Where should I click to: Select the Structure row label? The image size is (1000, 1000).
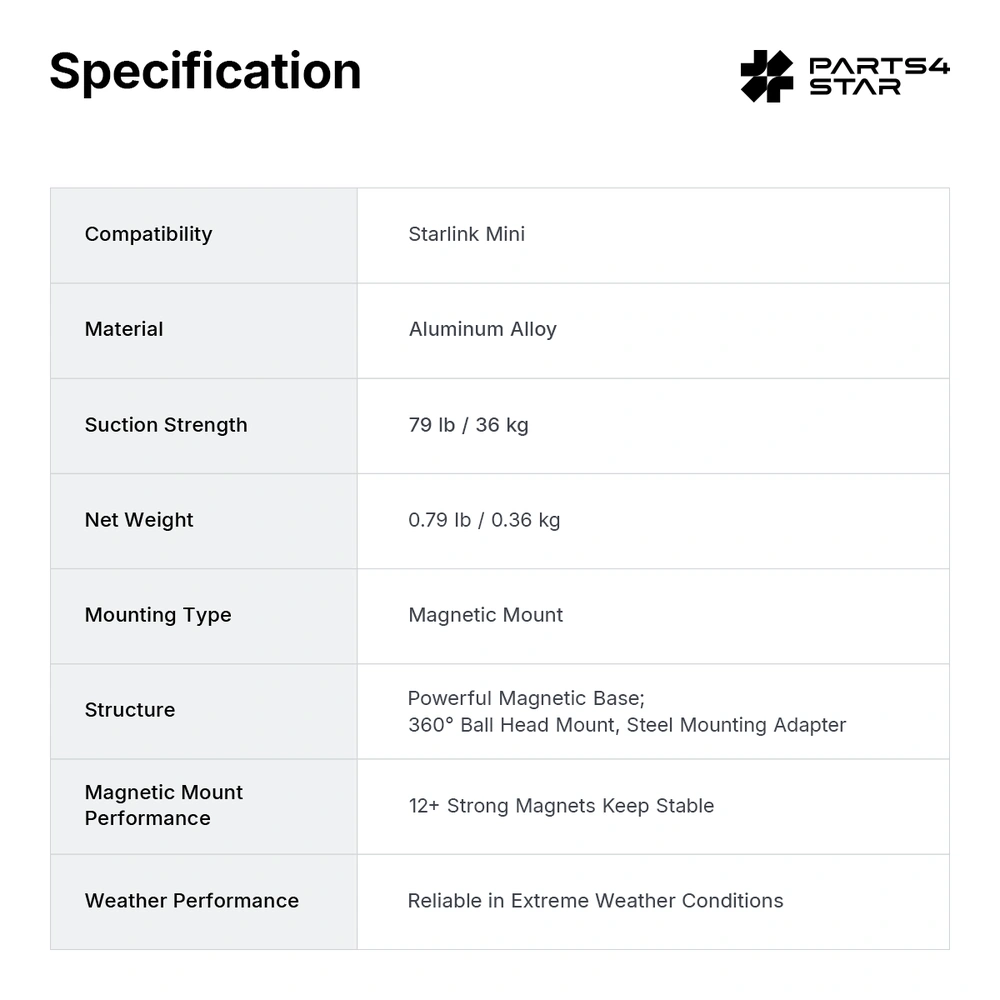130,710
